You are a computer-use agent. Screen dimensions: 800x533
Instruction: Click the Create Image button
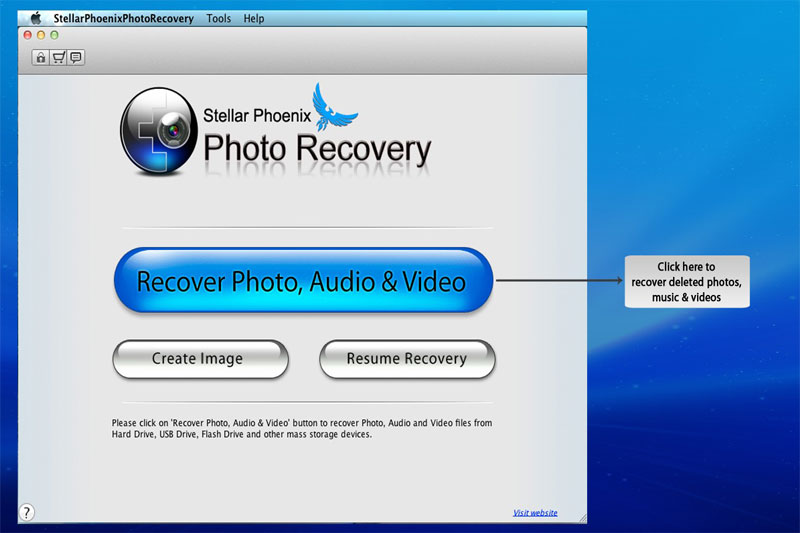[x=201, y=359]
